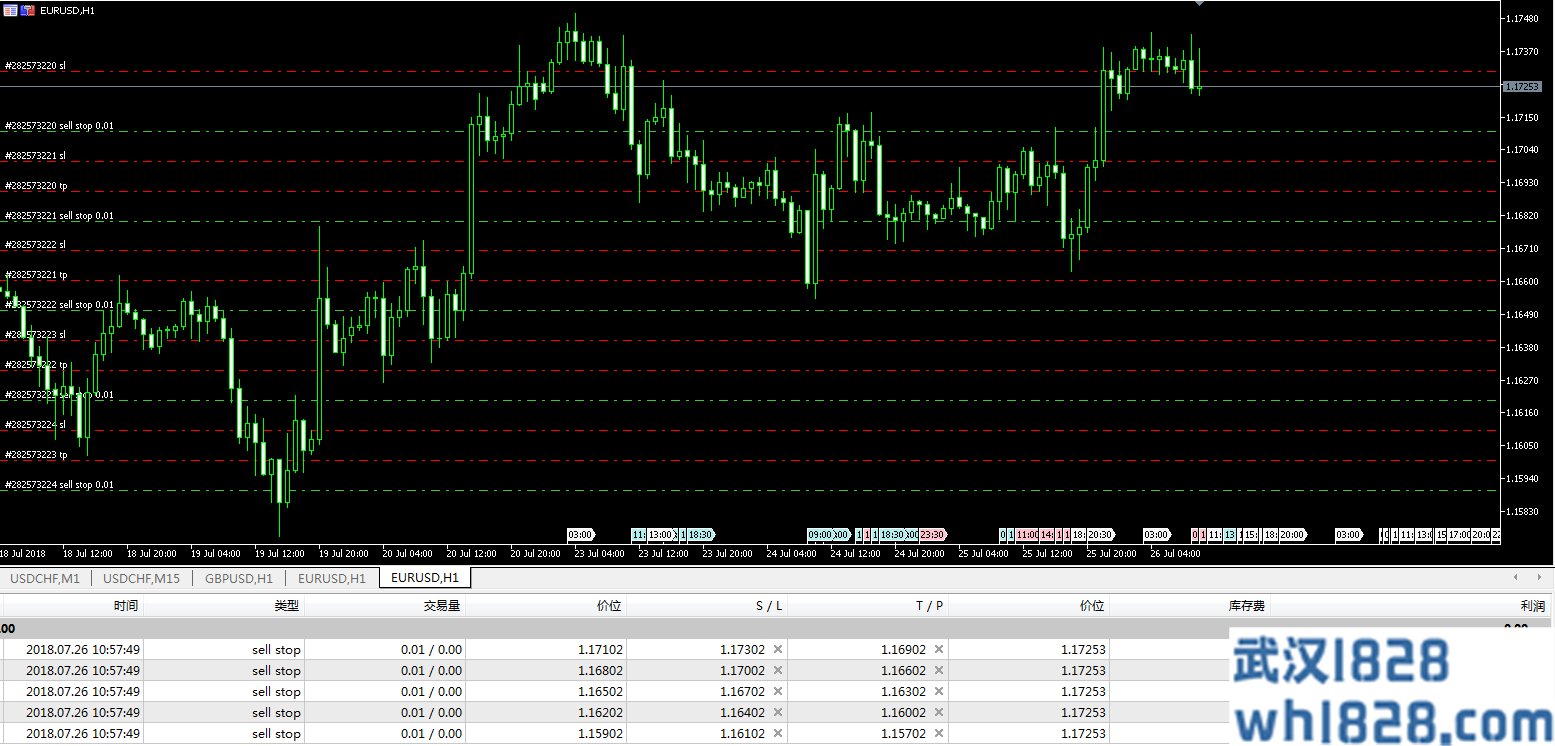Click the T / P column header
The width and height of the screenshot is (1555, 746).
click(868, 606)
